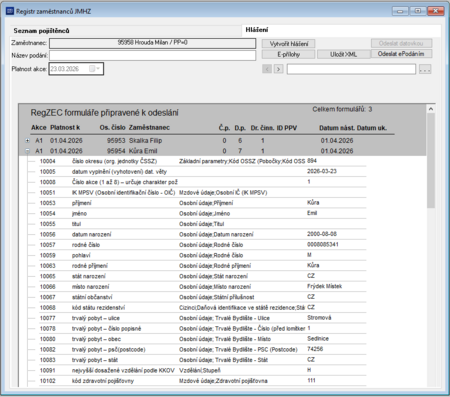Click the Název podání input field

(x=153, y=55)
